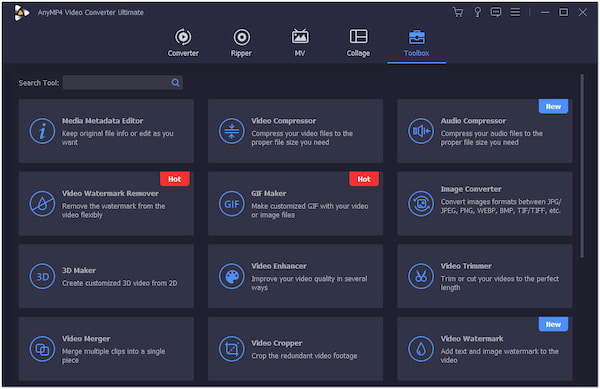Viewport: 600px width, 389px height.
Task: Open the Video Trimmer title
Action: pyautogui.click(x=466, y=266)
